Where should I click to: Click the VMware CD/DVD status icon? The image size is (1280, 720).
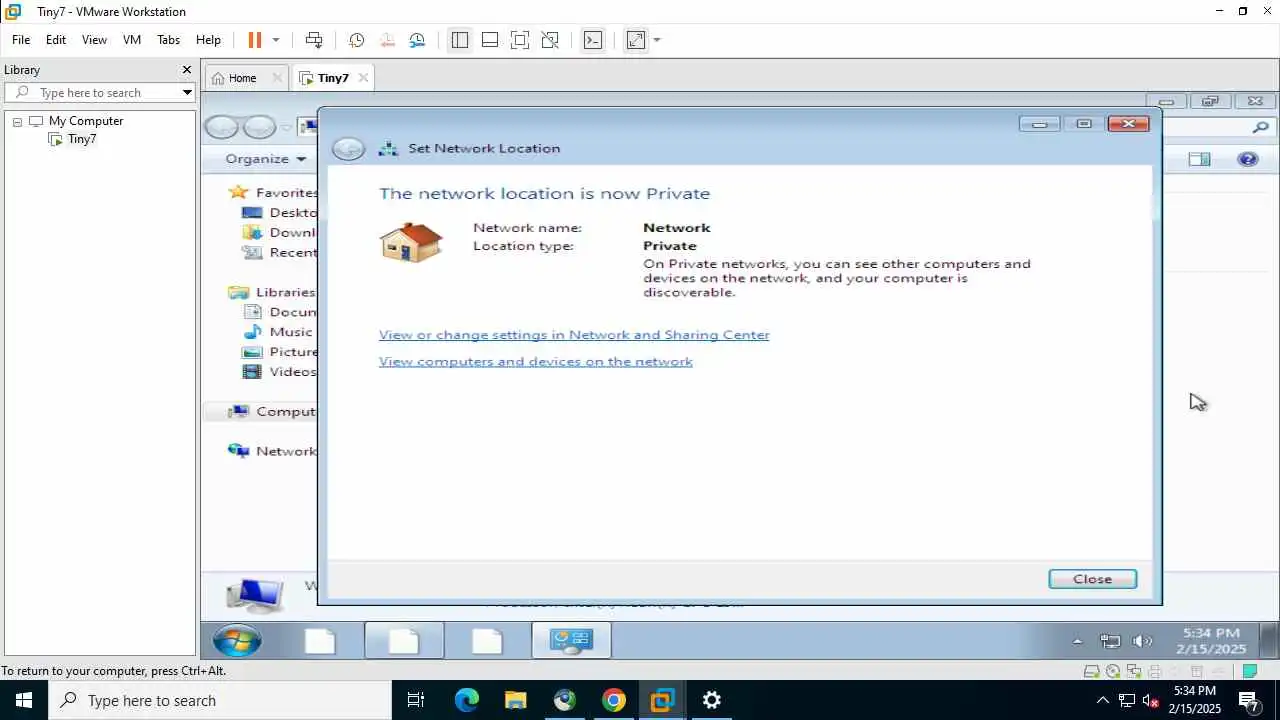1113,671
